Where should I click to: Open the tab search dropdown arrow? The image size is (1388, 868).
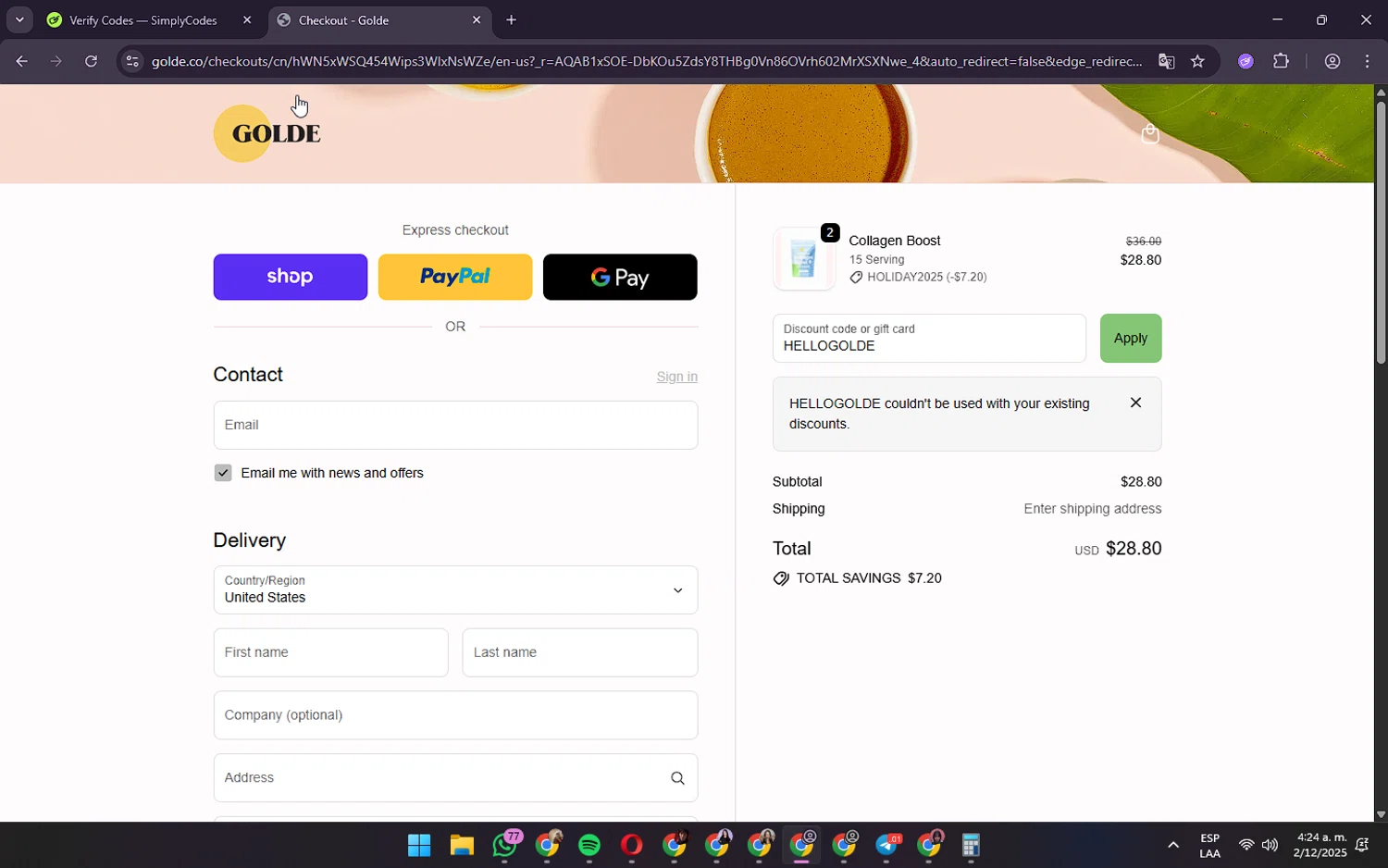click(19, 19)
